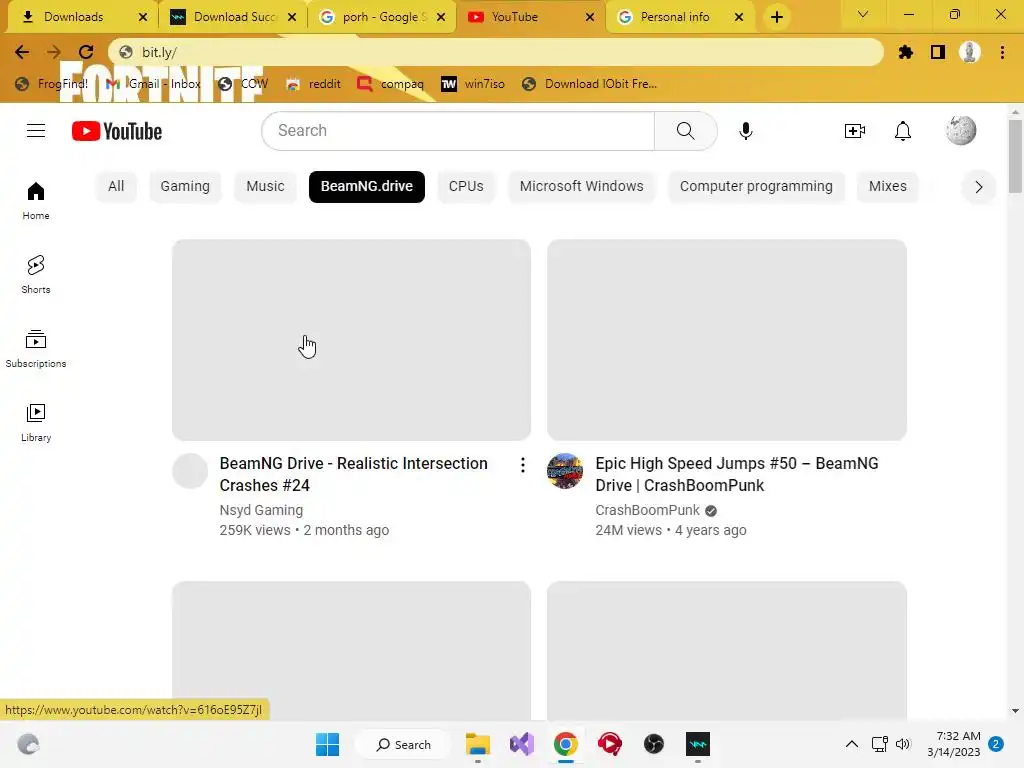Click the browser address bar
This screenshot has height=768, width=1024.
point(496,52)
